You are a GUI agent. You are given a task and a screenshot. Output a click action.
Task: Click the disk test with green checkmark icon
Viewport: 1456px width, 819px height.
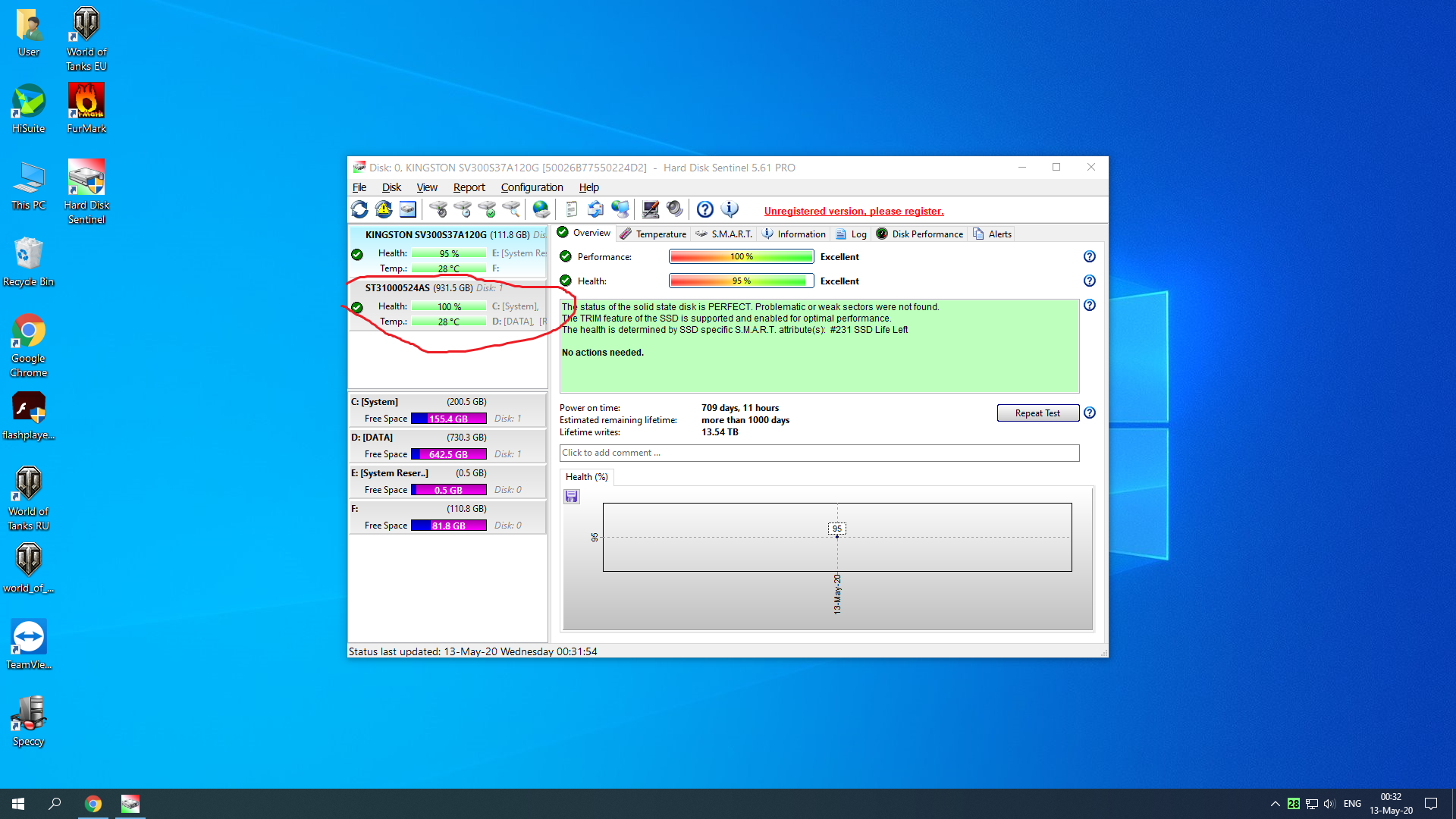487,209
